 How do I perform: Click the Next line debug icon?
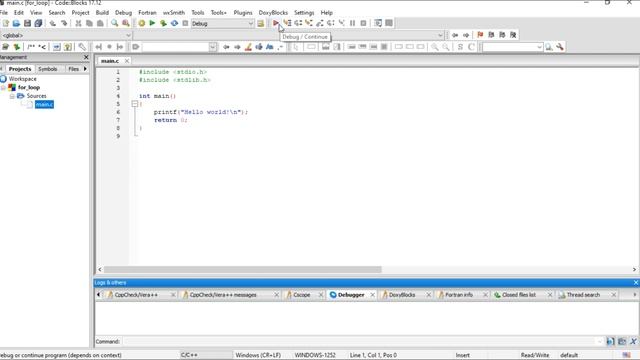tap(298, 23)
